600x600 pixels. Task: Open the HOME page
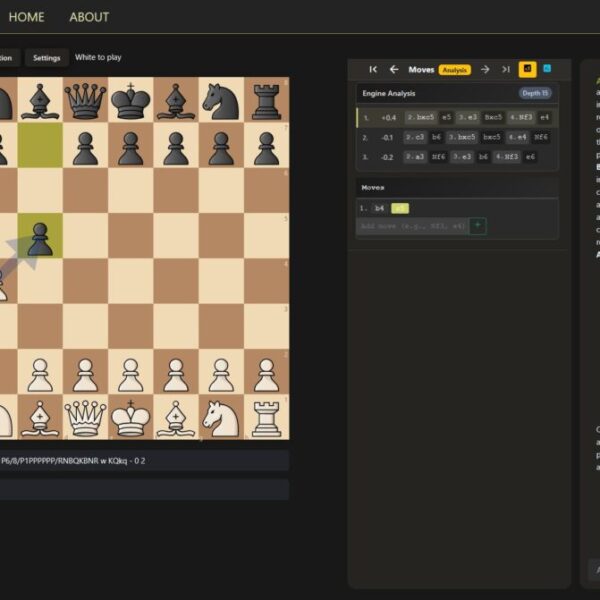[x=26, y=17]
